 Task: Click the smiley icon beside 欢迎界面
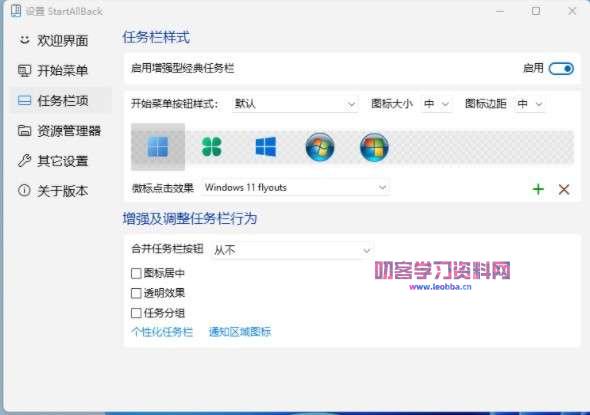pyautogui.click(x=24, y=40)
